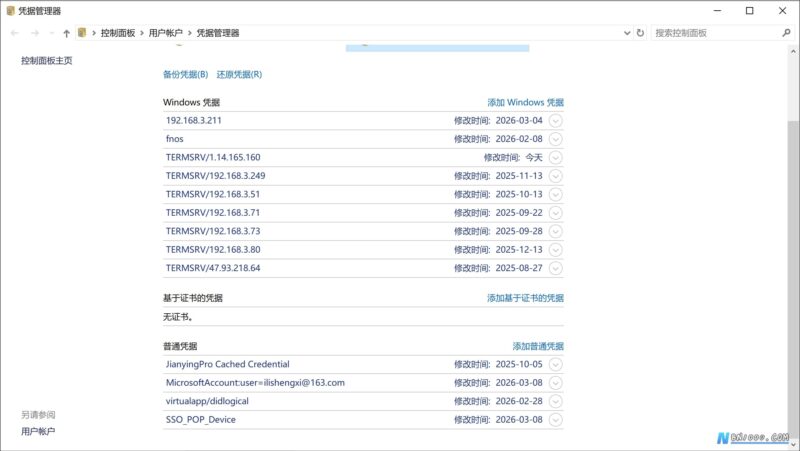Go to 控制面板主页 in the sidebar
The height and width of the screenshot is (451, 800).
pos(46,61)
